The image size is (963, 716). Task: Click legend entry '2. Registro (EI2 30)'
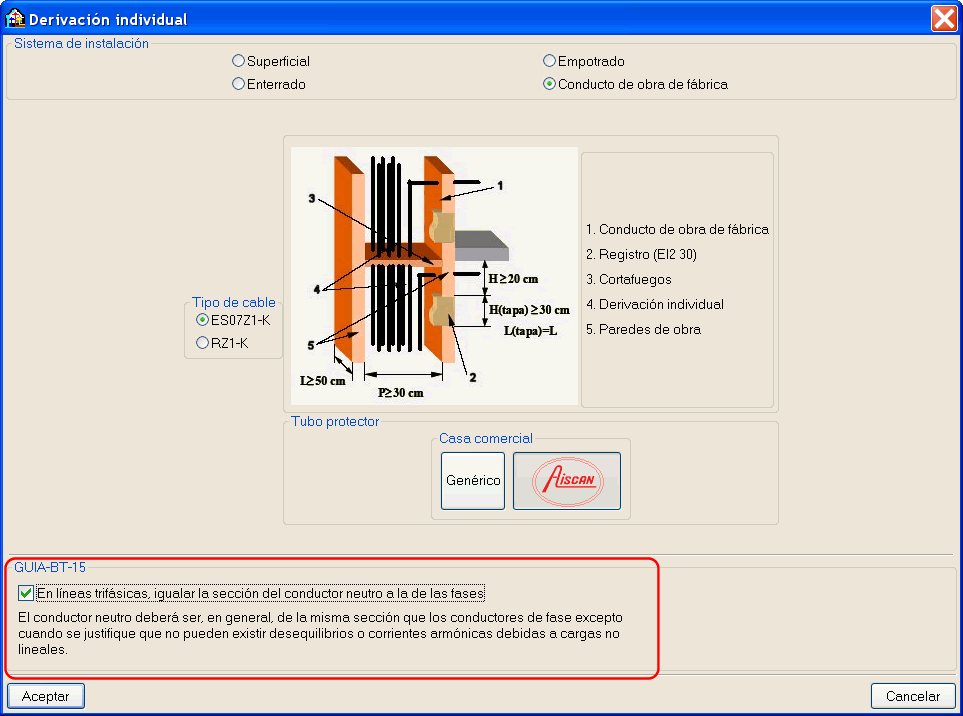pos(641,254)
